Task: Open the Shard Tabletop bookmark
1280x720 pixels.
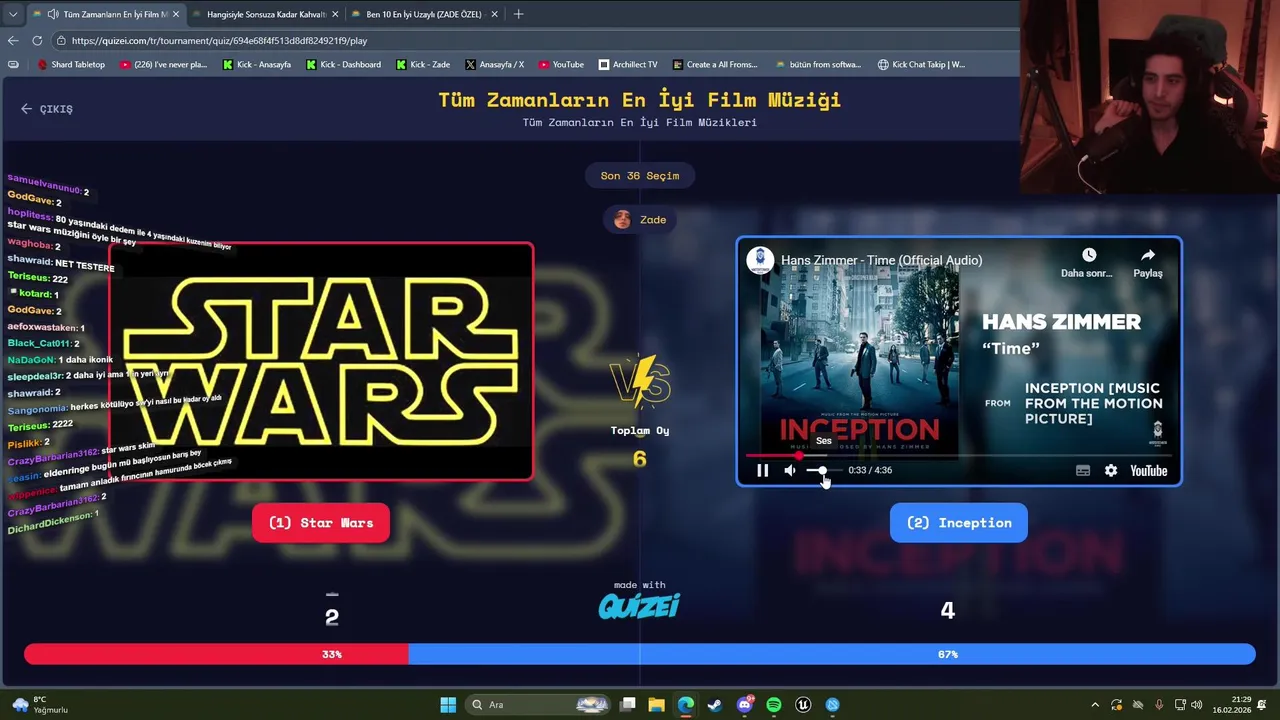Action: (x=71, y=64)
